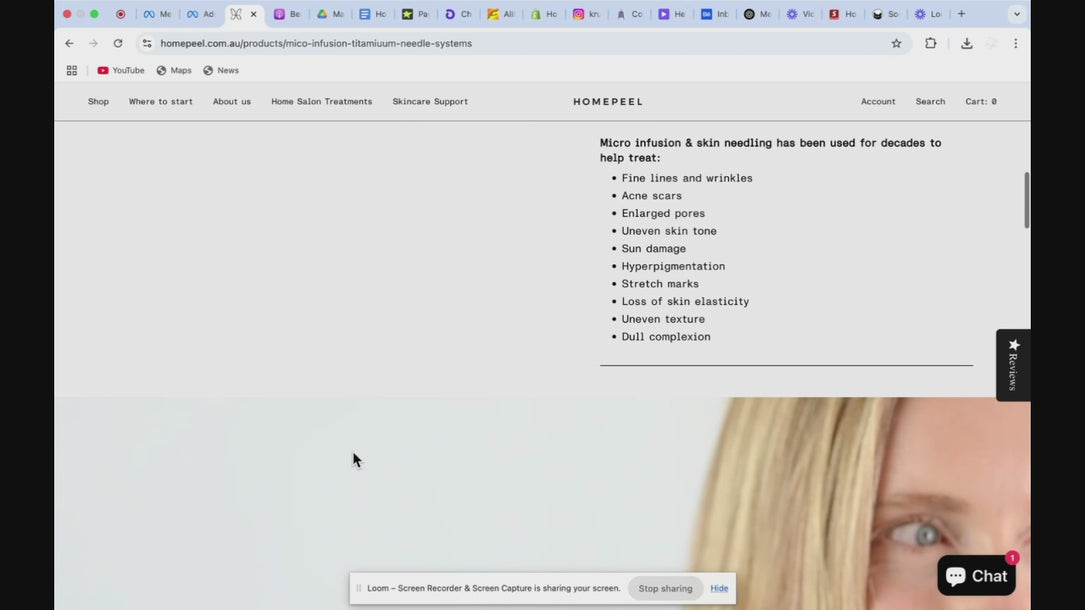The height and width of the screenshot is (610, 1085).
Task: Switch to the 'Be' tab
Action: pyautogui.click(x=287, y=14)
